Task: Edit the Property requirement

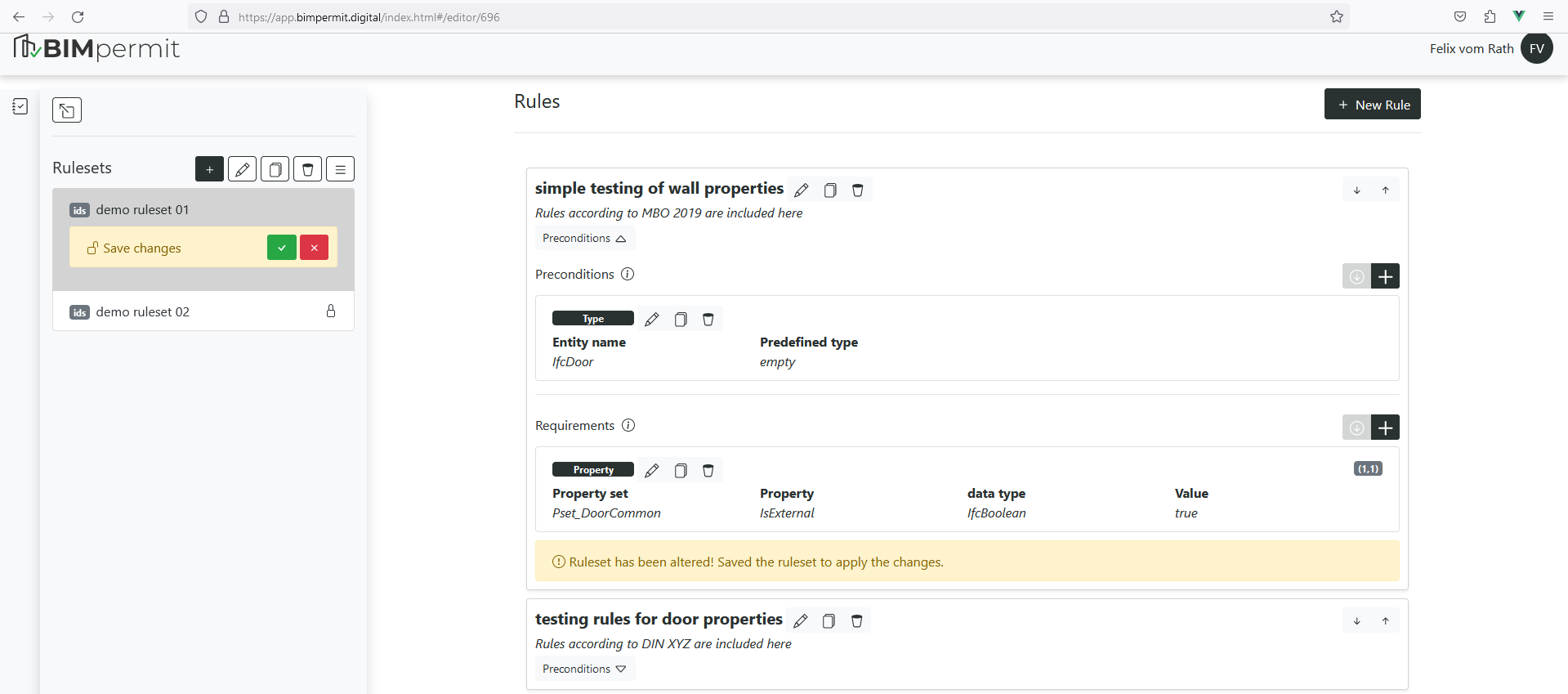Action: (651, 470)
